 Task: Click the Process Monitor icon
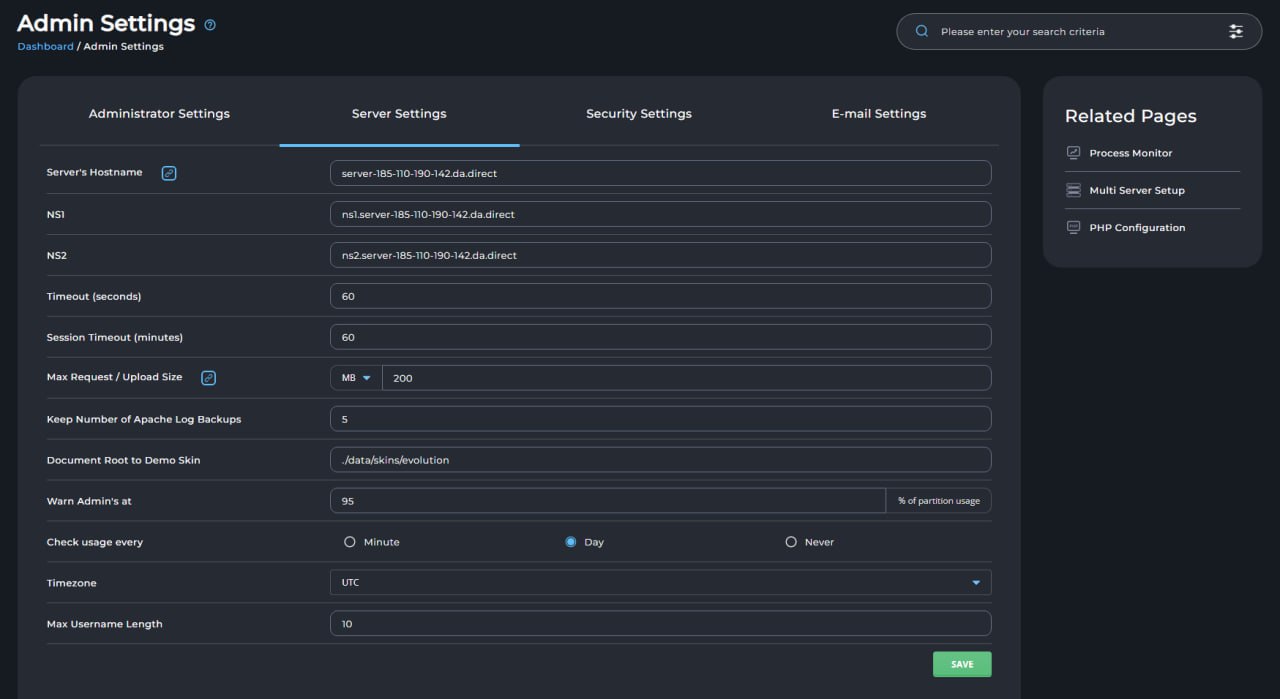(1073, 153)
